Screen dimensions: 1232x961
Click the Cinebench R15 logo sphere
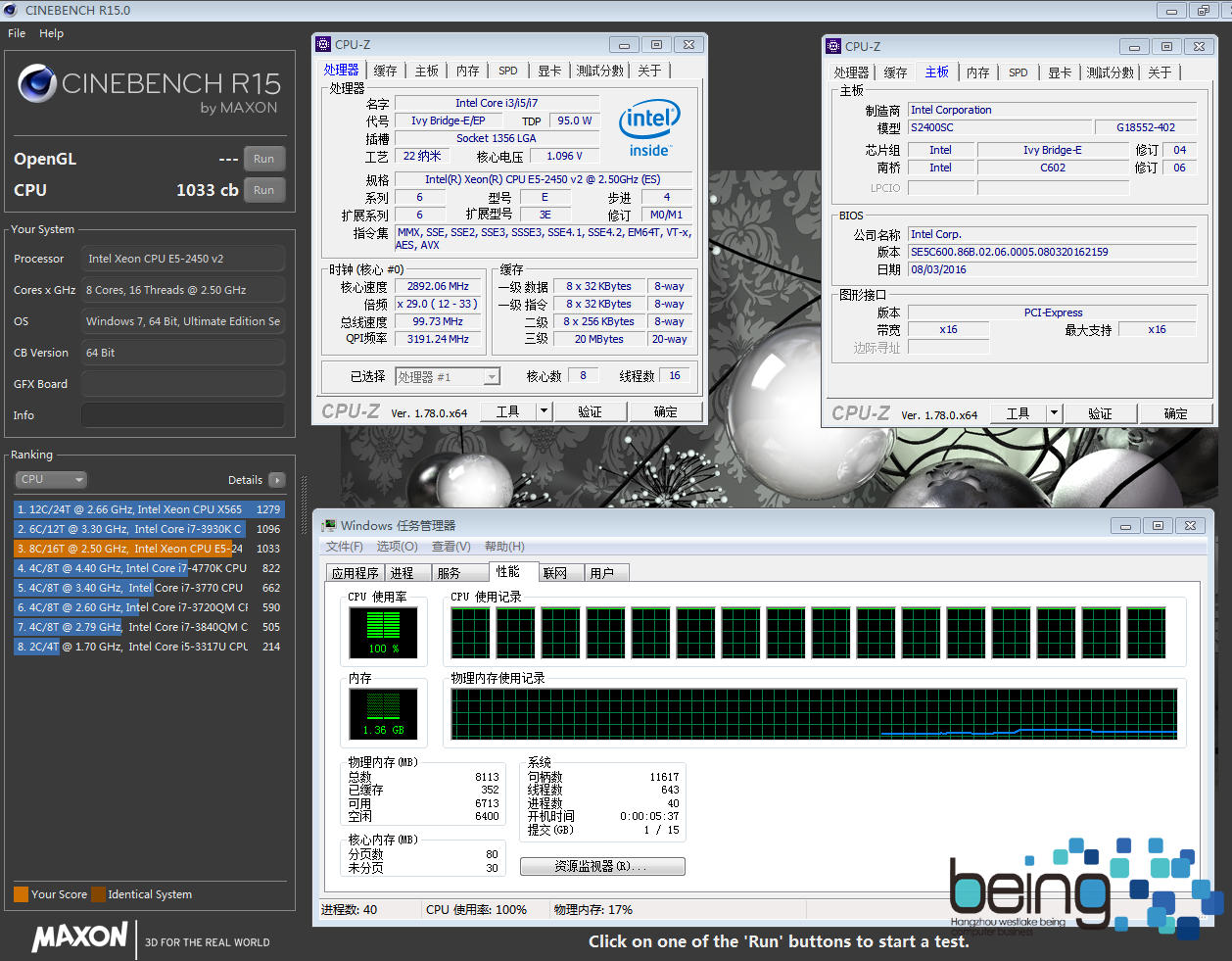37,84
